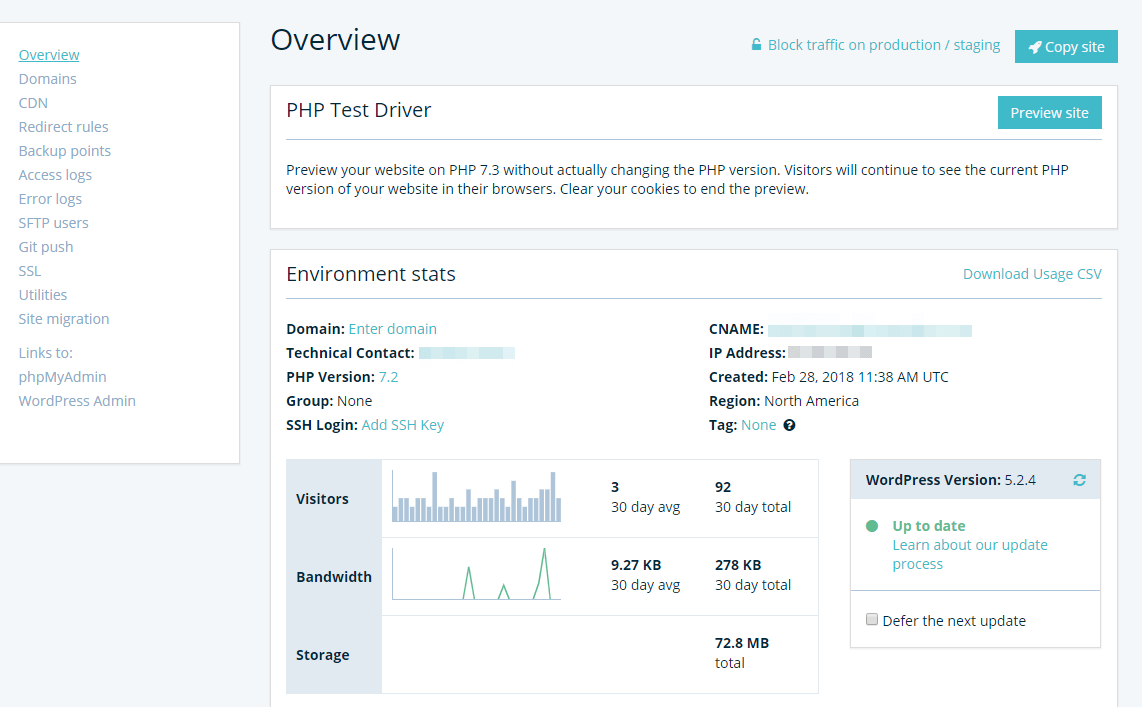
Task: Click the Bandwidth row label
Action: pyautogui.click(x=334, y=577)
